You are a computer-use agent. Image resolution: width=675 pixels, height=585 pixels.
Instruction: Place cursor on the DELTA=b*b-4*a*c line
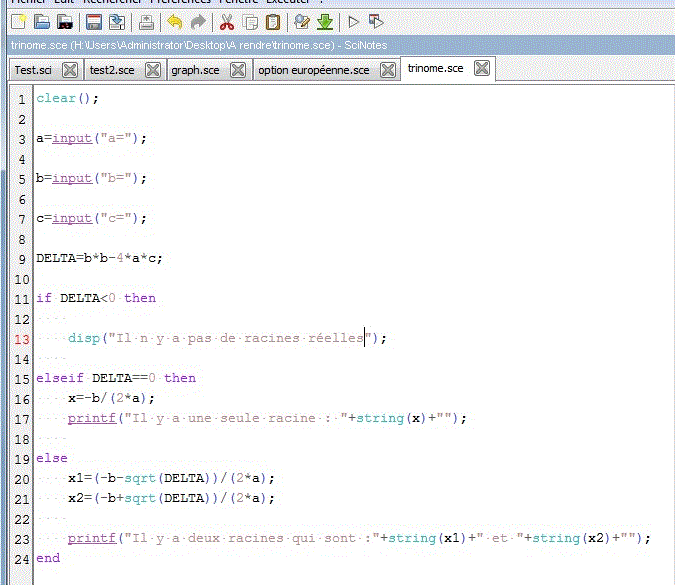pyautogui.click(x=99, y=258)
